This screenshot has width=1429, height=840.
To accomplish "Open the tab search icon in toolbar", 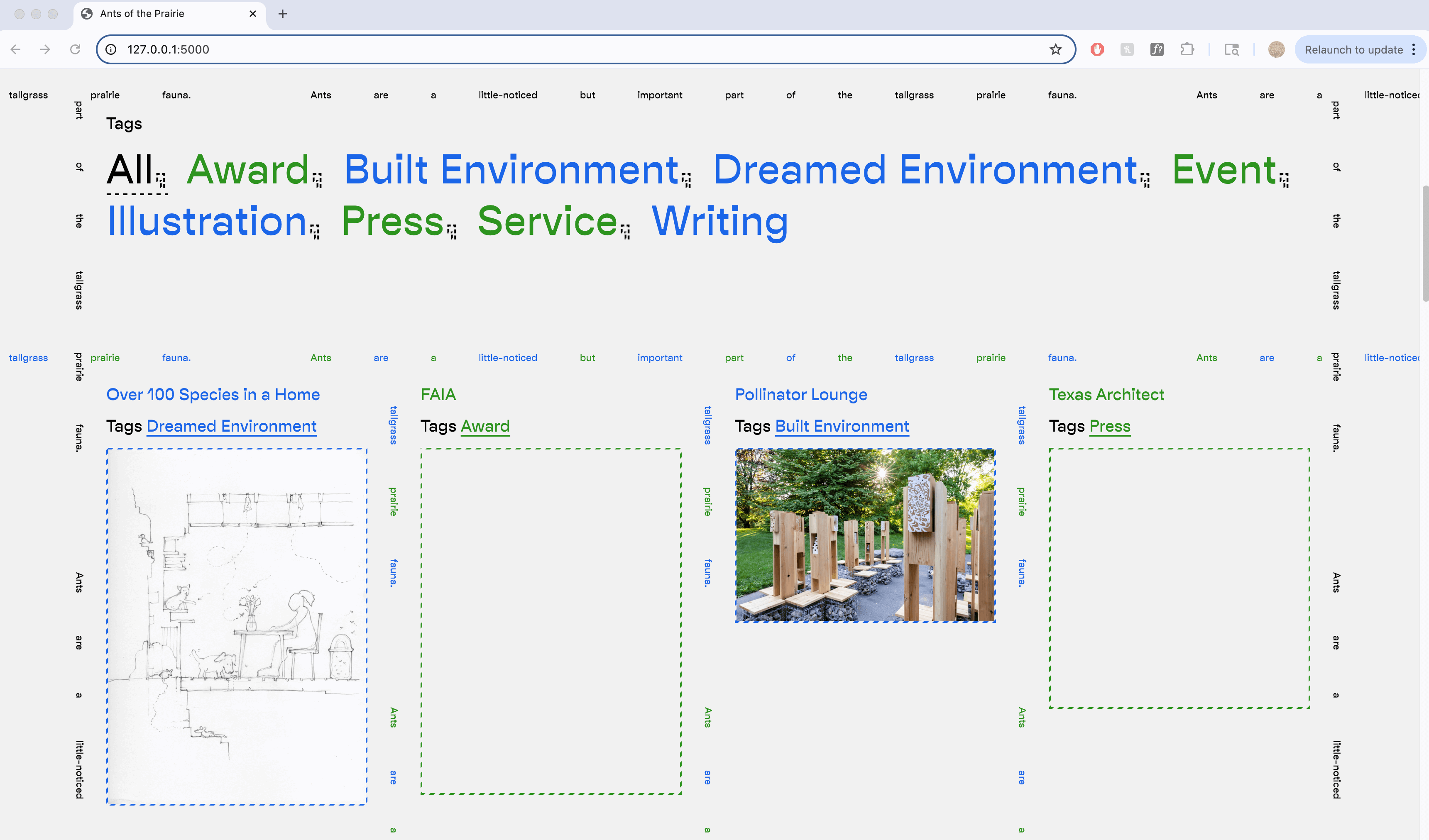I will click(1231, 49).
